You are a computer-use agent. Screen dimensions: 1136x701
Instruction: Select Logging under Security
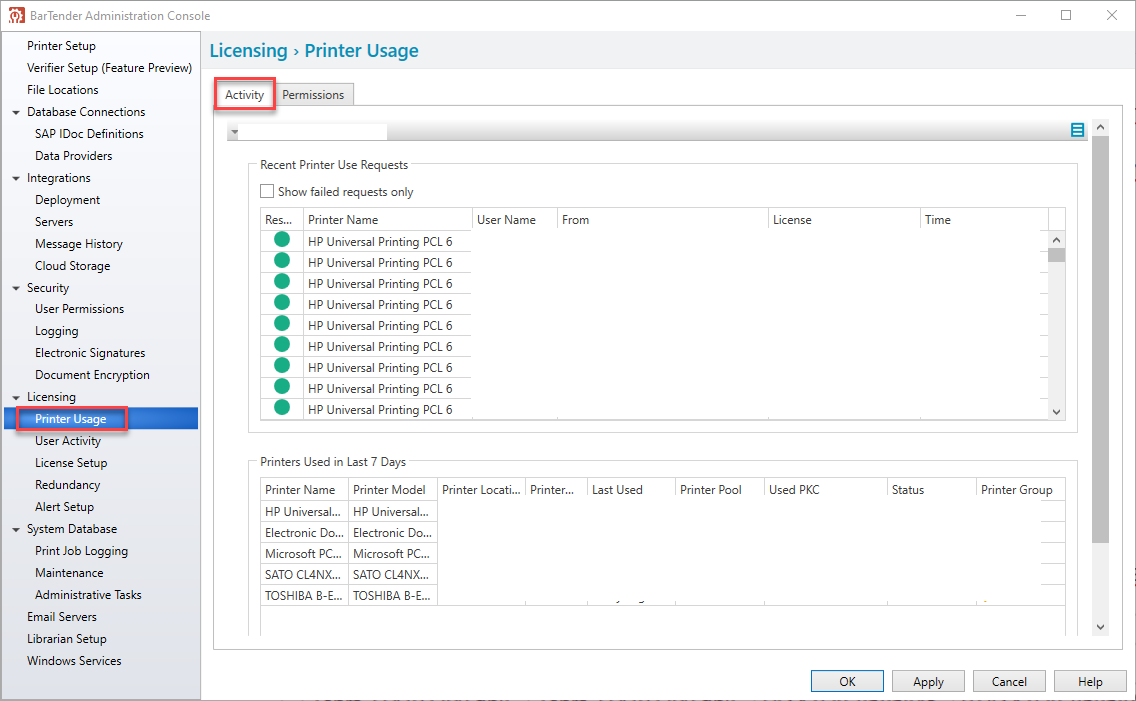(x=57, y=331)
